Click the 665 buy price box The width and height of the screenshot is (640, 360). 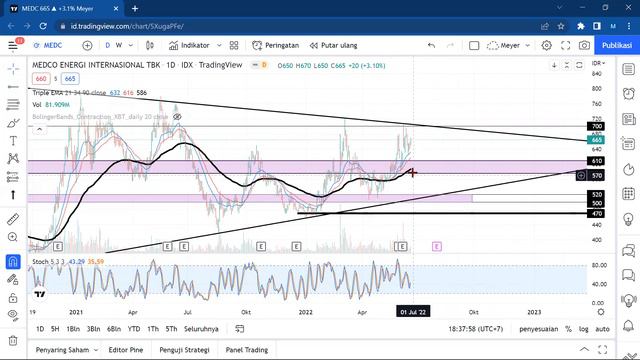(70, 79)
